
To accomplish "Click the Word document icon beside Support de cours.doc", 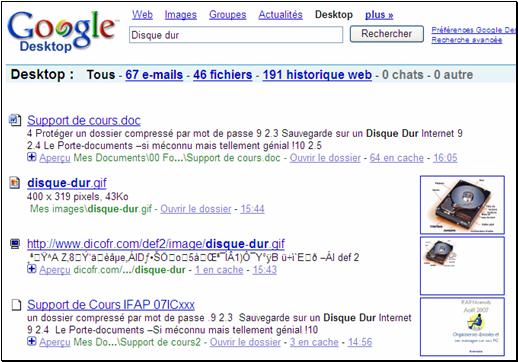I will coord(15,120).
